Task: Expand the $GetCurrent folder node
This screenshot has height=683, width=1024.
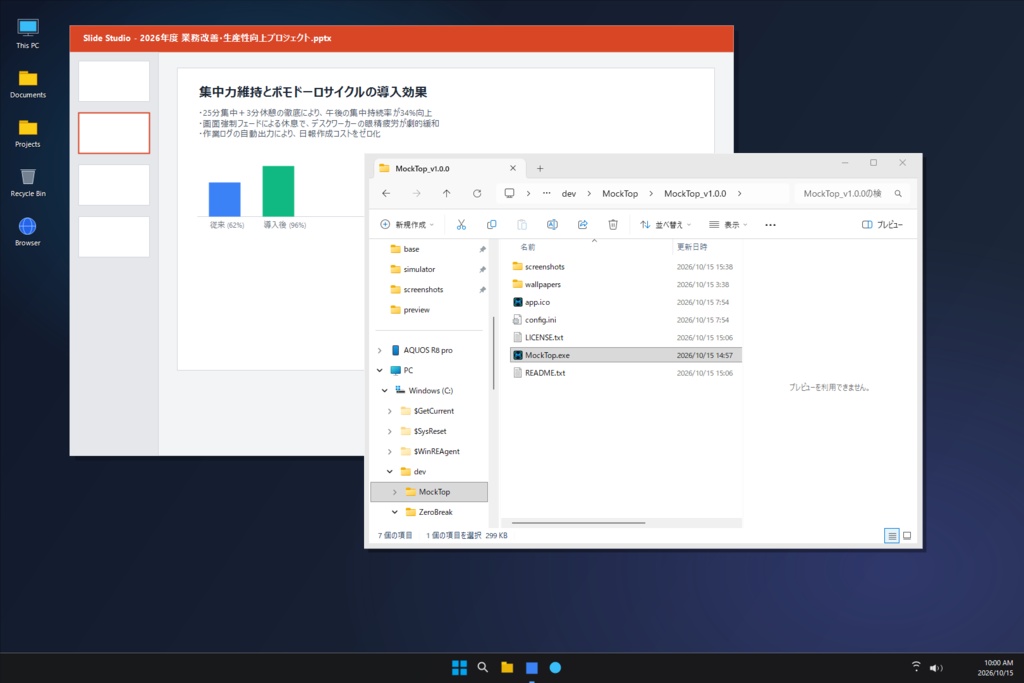Action: pyautogui.click(x=390, y=411)
